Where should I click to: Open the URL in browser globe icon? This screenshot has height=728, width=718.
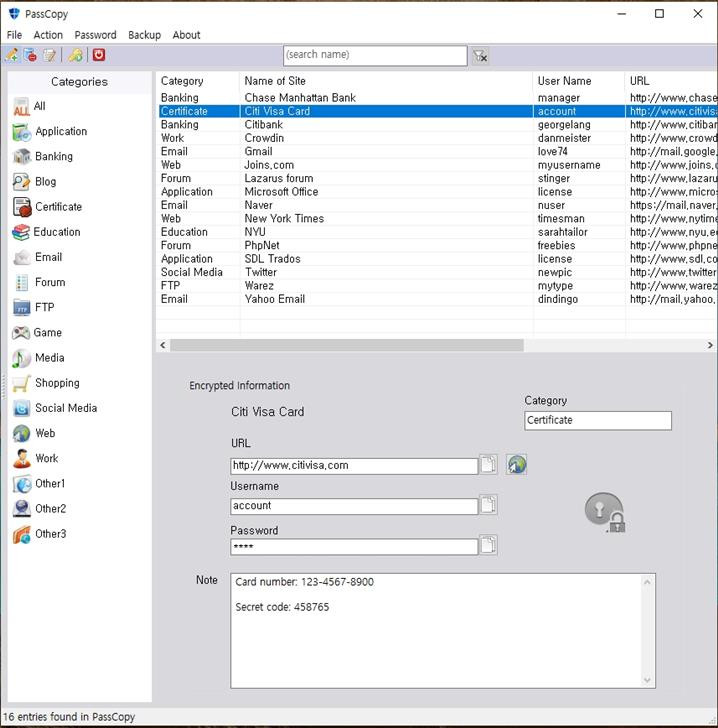pyautogui.click(x=516, y=464)
